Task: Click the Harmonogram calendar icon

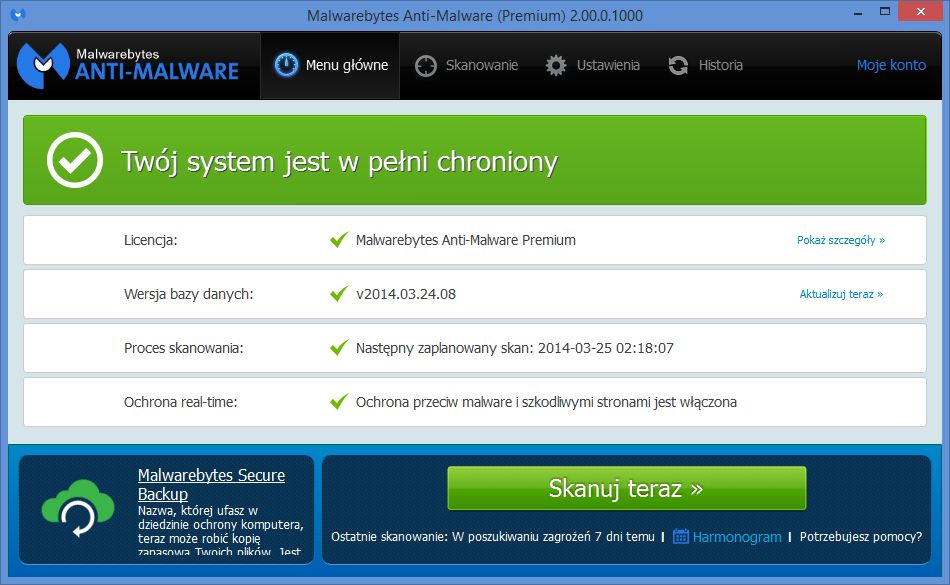Action: tap(680, 537)
